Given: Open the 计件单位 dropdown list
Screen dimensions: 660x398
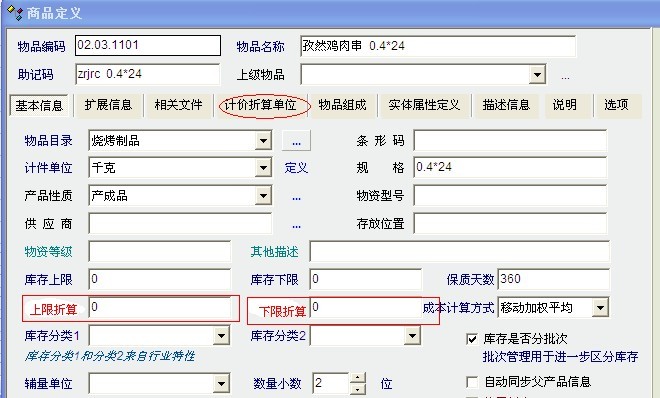Looking at the screenshot, I should pos(263,168).
